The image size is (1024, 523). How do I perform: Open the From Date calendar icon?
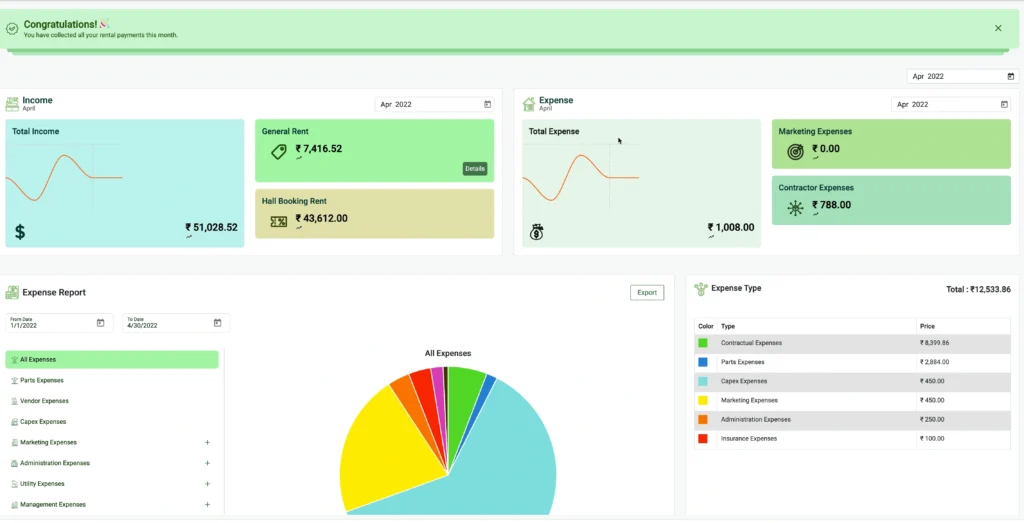(101, 323)
